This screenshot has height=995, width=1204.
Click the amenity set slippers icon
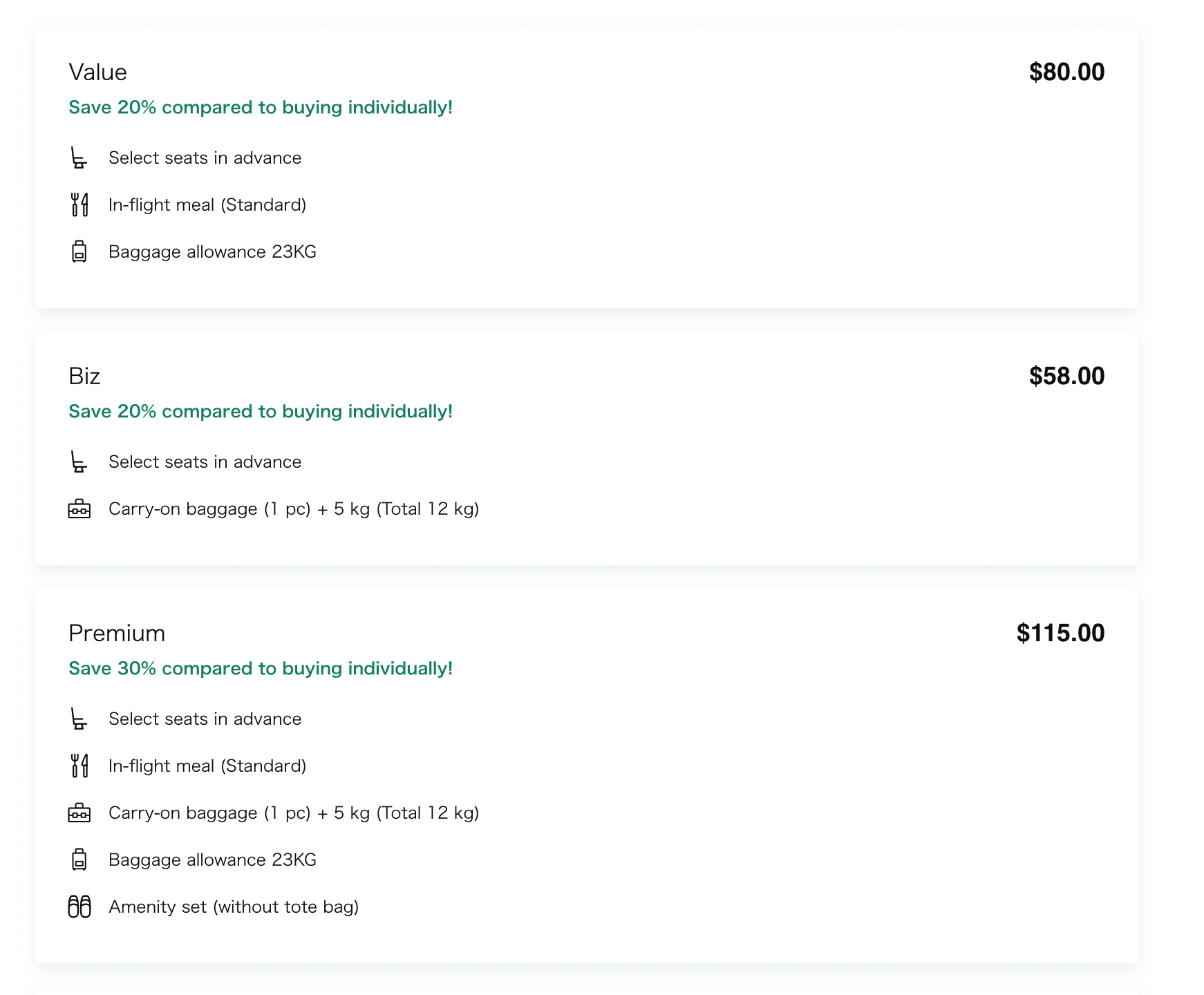pyautogui.click(x=79, y=907)
